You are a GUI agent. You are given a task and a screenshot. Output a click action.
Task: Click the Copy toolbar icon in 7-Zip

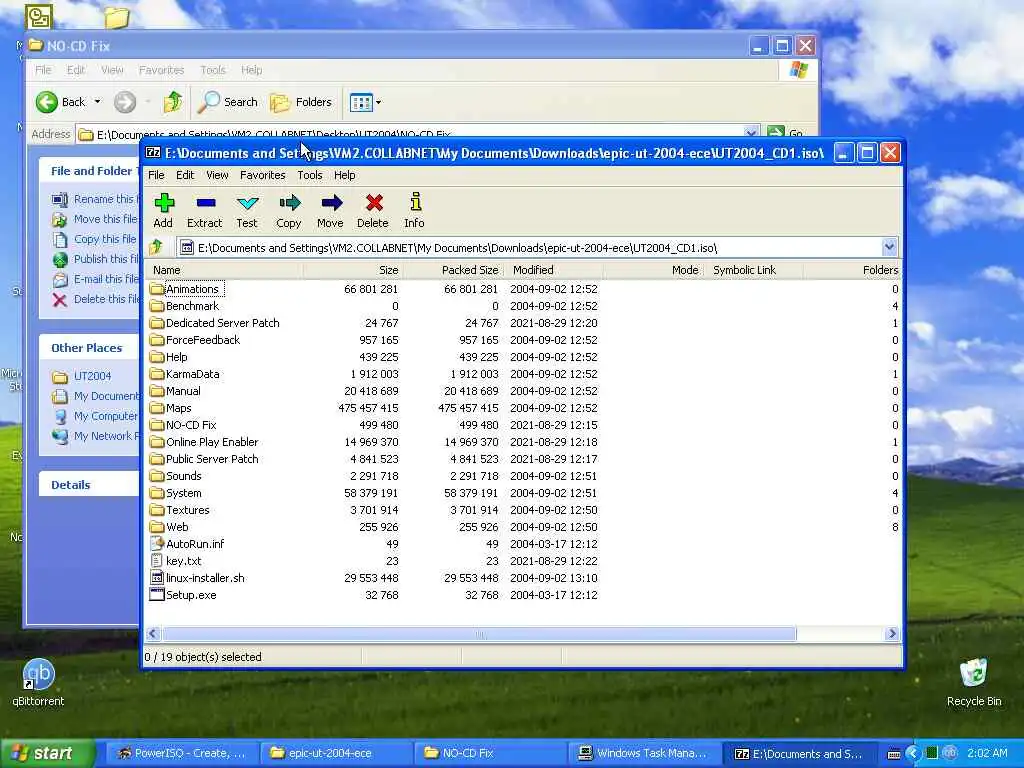pos(289,210)
